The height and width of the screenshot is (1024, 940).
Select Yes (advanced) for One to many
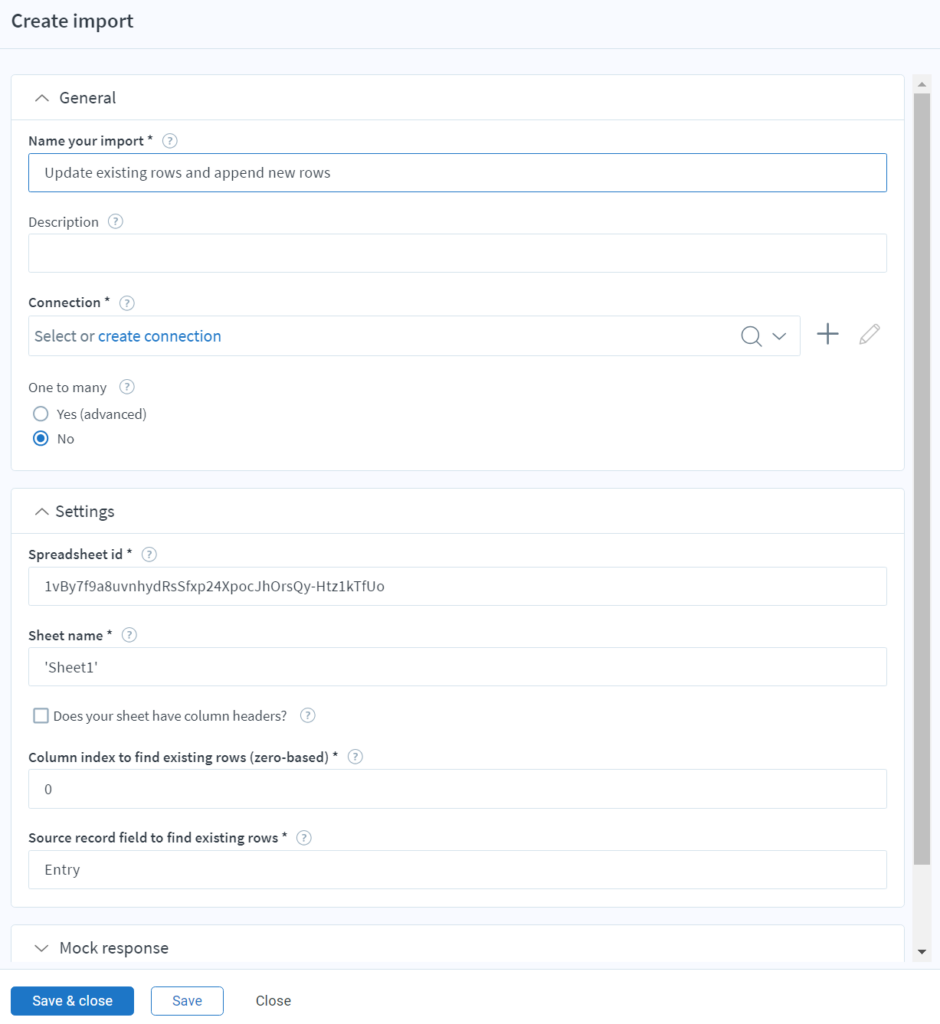pos(41,414)
